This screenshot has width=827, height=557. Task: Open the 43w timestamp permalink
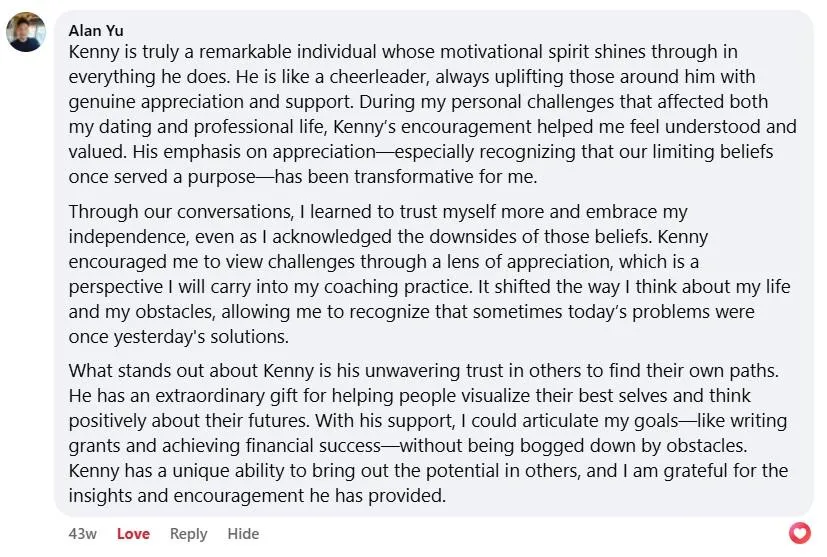[x=82, y=534]
